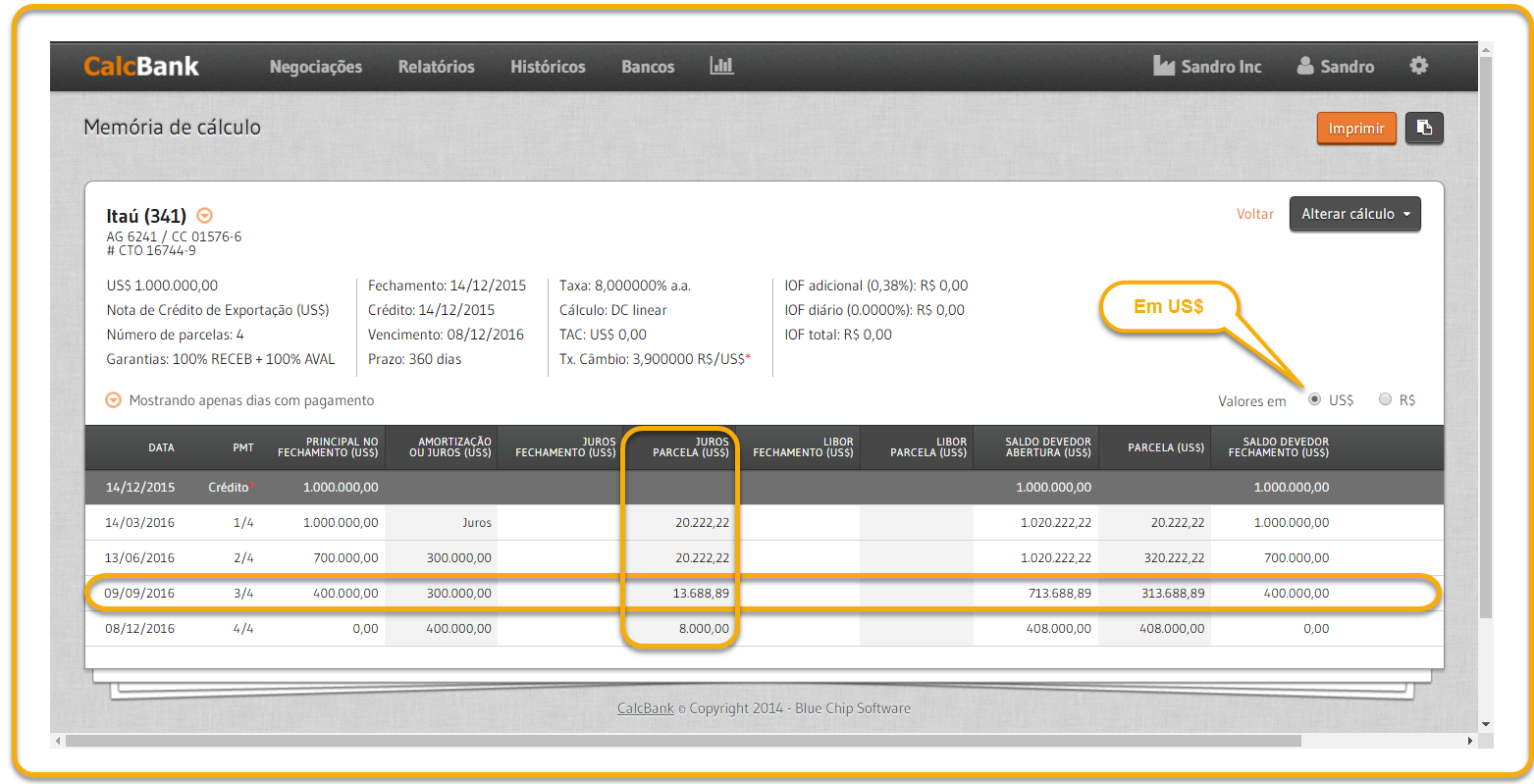
Task: Open the settings gear icon
Action: [1418, 66]
